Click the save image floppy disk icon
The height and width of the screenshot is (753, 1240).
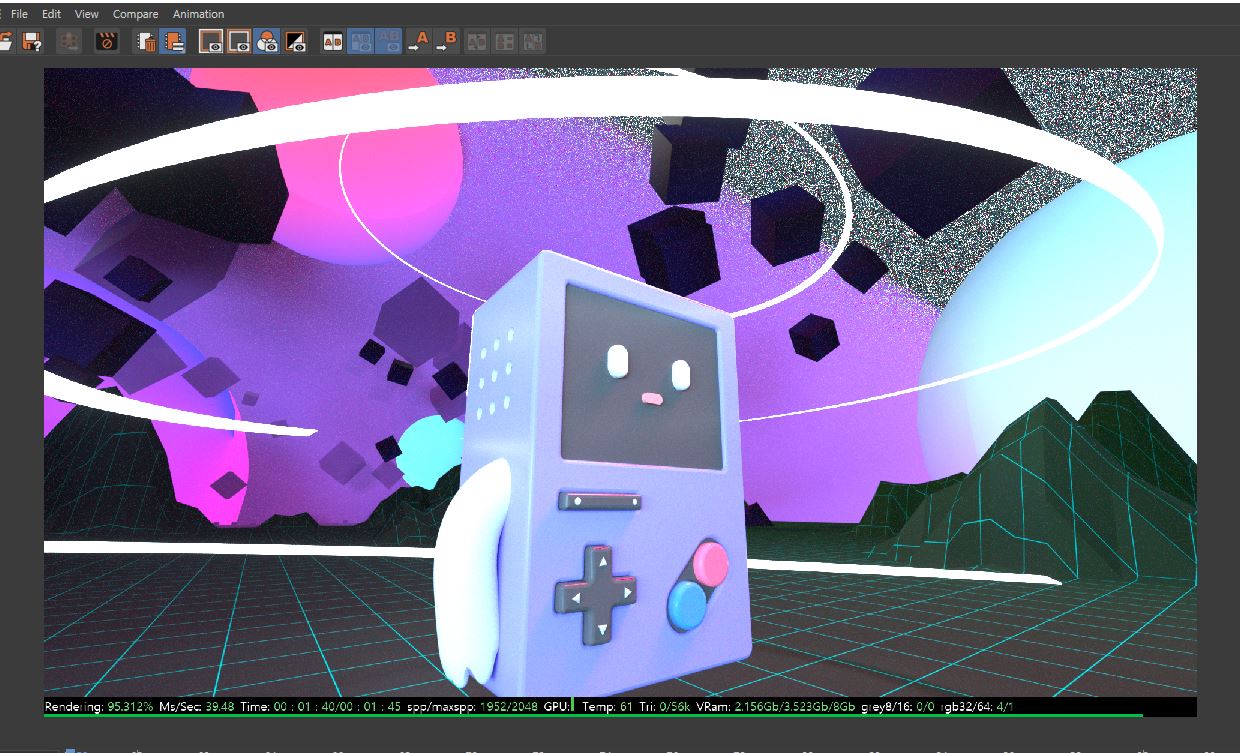pyautogui.click(x=32, y=42)
